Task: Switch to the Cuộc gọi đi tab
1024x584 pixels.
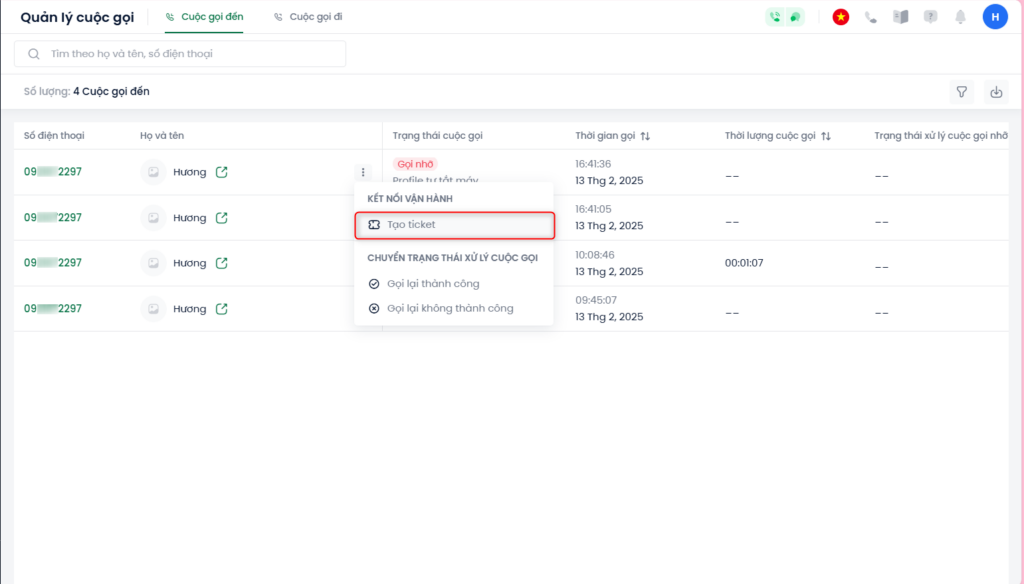Action: tap(308, 17)
